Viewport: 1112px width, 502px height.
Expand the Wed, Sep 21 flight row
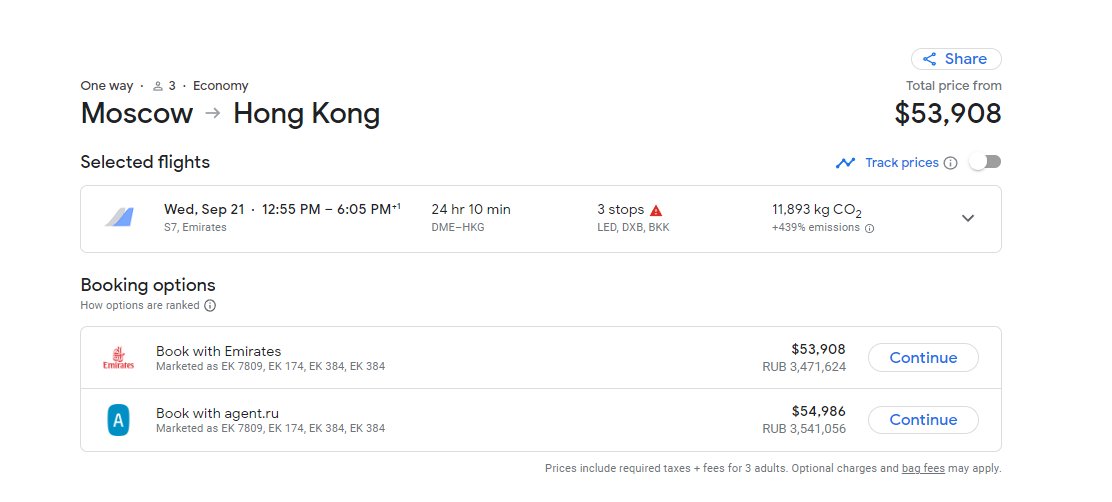pos(541,219)
